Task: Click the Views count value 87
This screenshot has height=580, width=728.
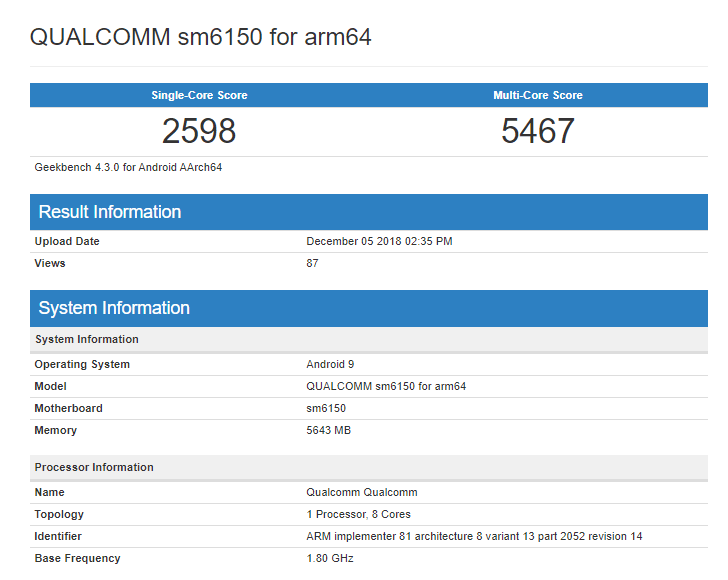Action: (x=312, y=263)
